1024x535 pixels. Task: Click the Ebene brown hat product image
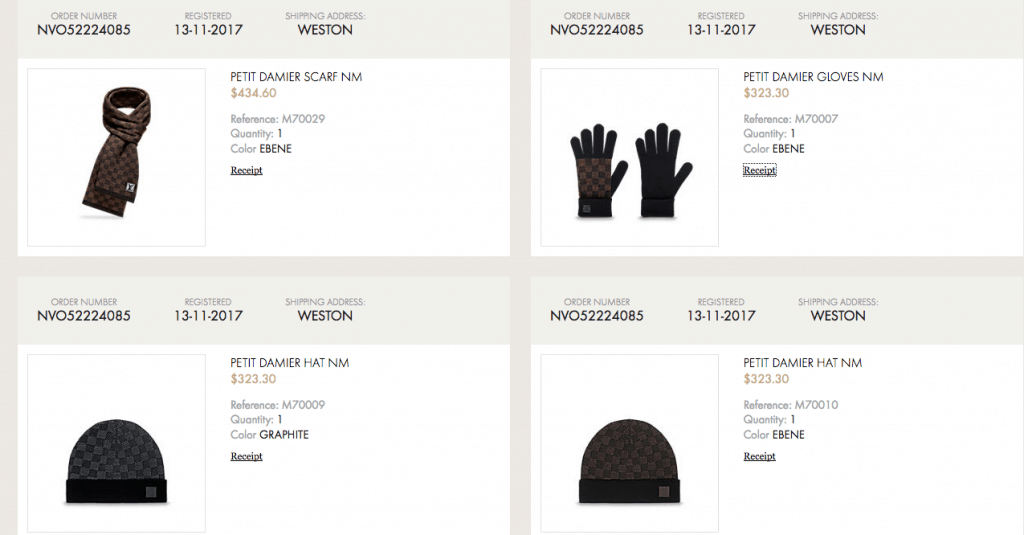630,444
